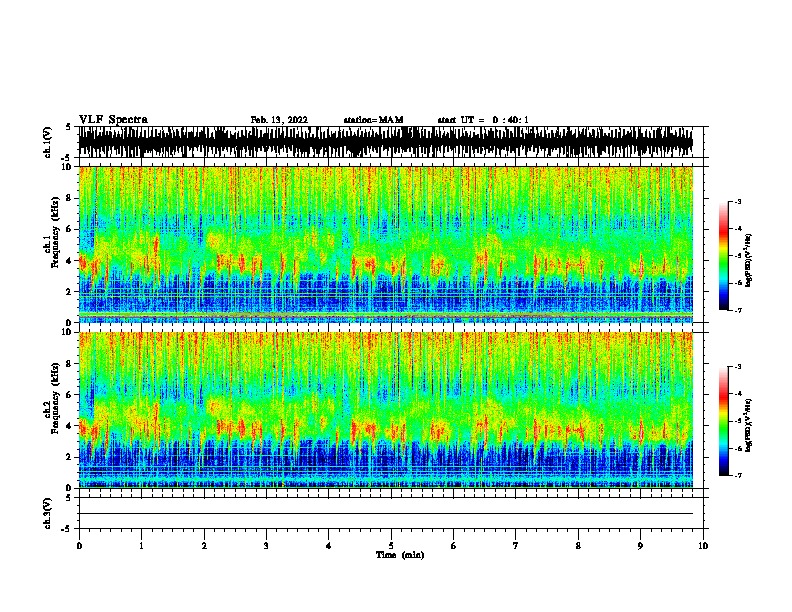Viewport: 792px width, 612px height.
Task: Click the ch.2 spectrogram plot
Action: coord(386,410)
